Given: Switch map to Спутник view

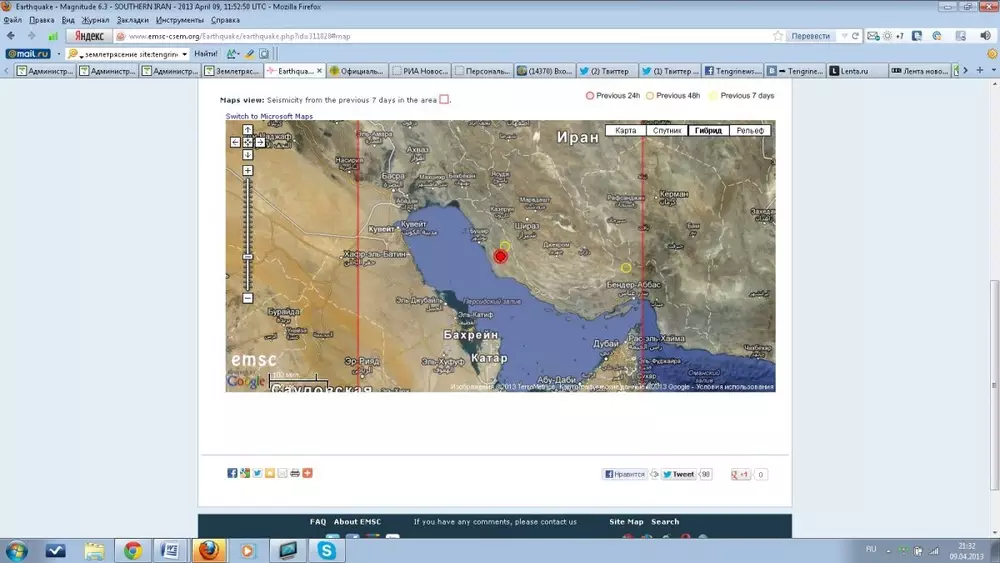Looking at the screenshot, I should pos(667,131).
